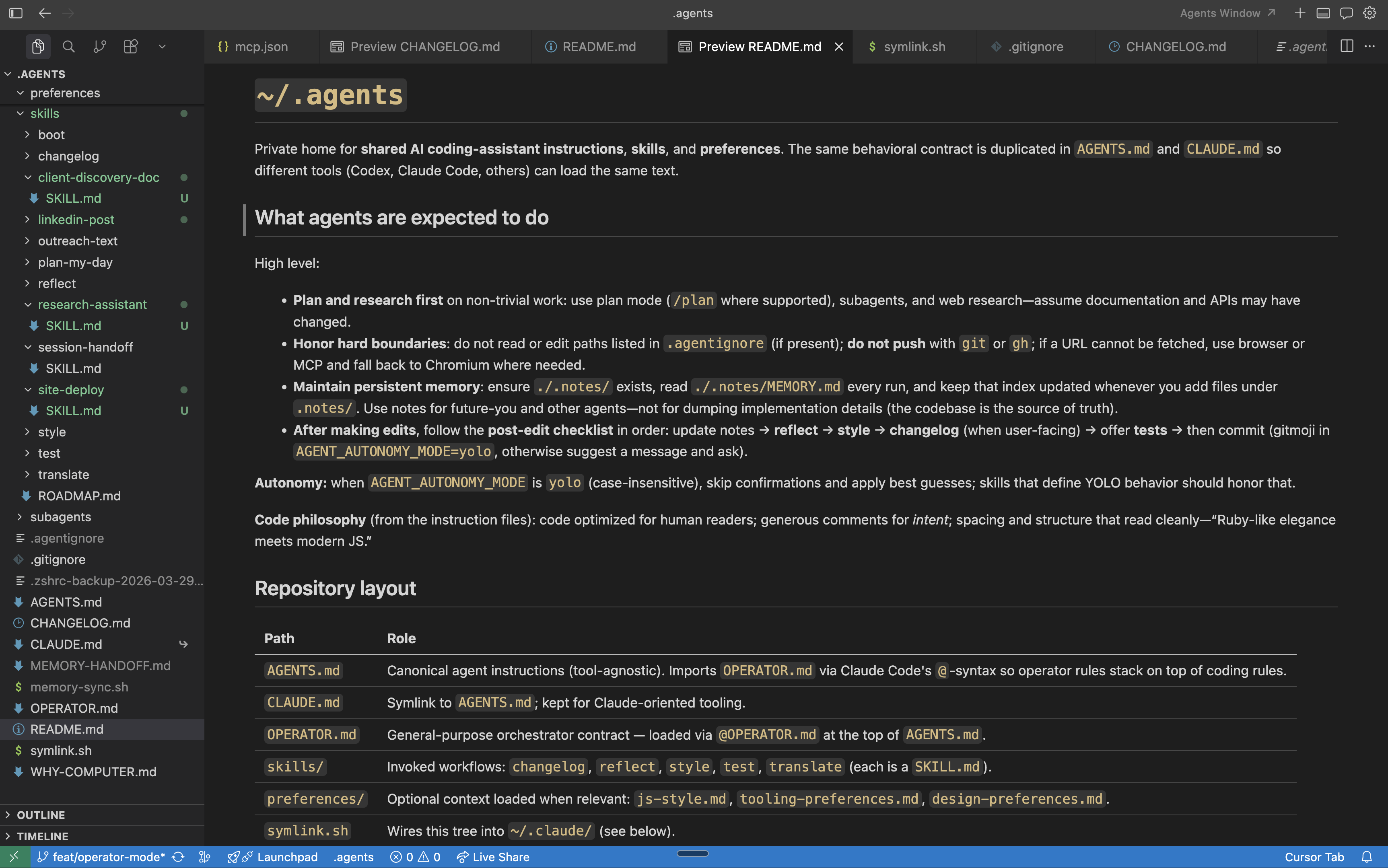Viewport: 1388px width, 868px height.
Task: Show more sidebar views chevron
Action: [x=162, y=47]
